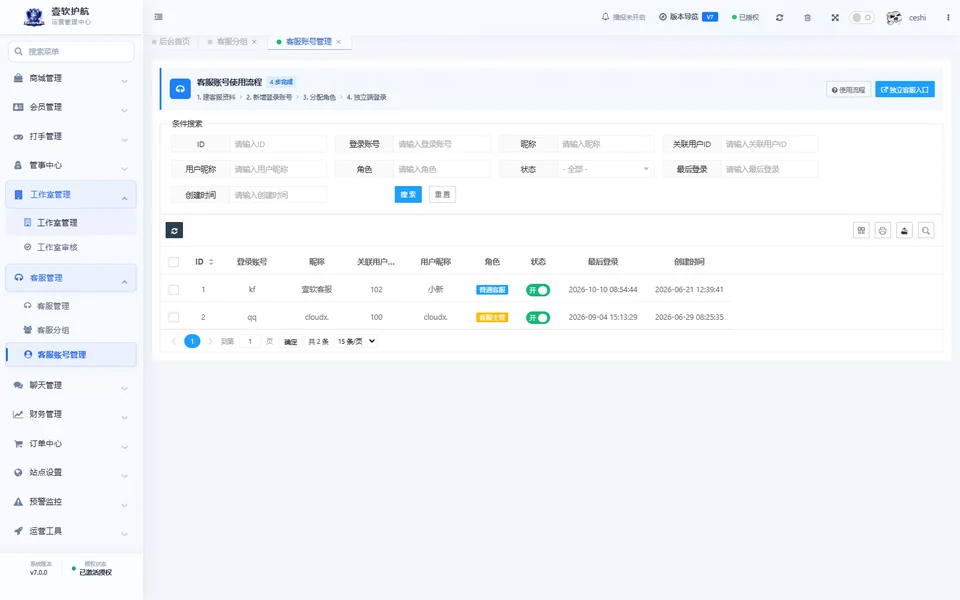Open the 15条/页 page size dropdown
The width and height of the screenshot is (960, 600).
click(x=356, y=341)
